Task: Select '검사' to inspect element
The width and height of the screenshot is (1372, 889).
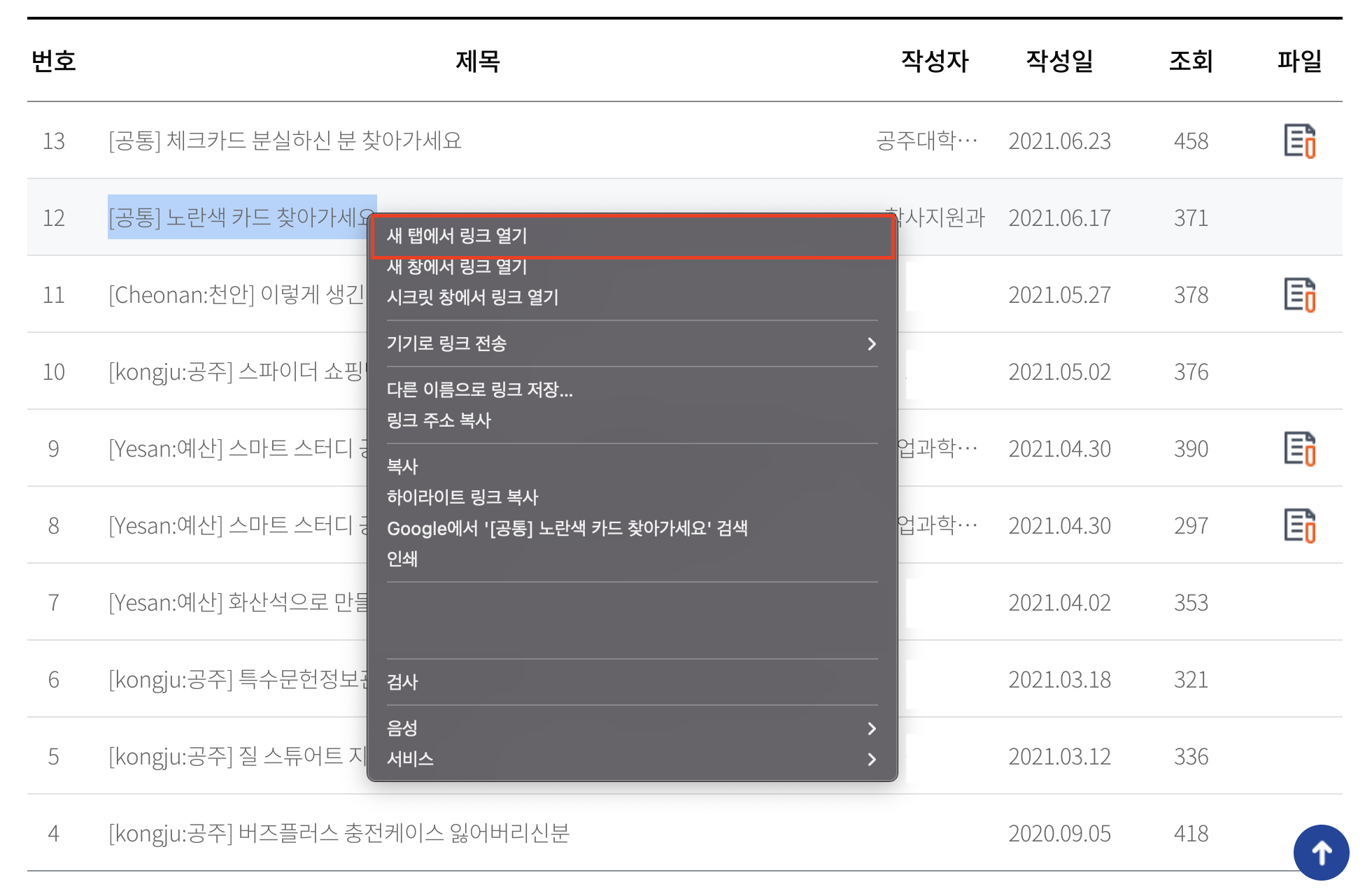Action: [x=632, y=682]
